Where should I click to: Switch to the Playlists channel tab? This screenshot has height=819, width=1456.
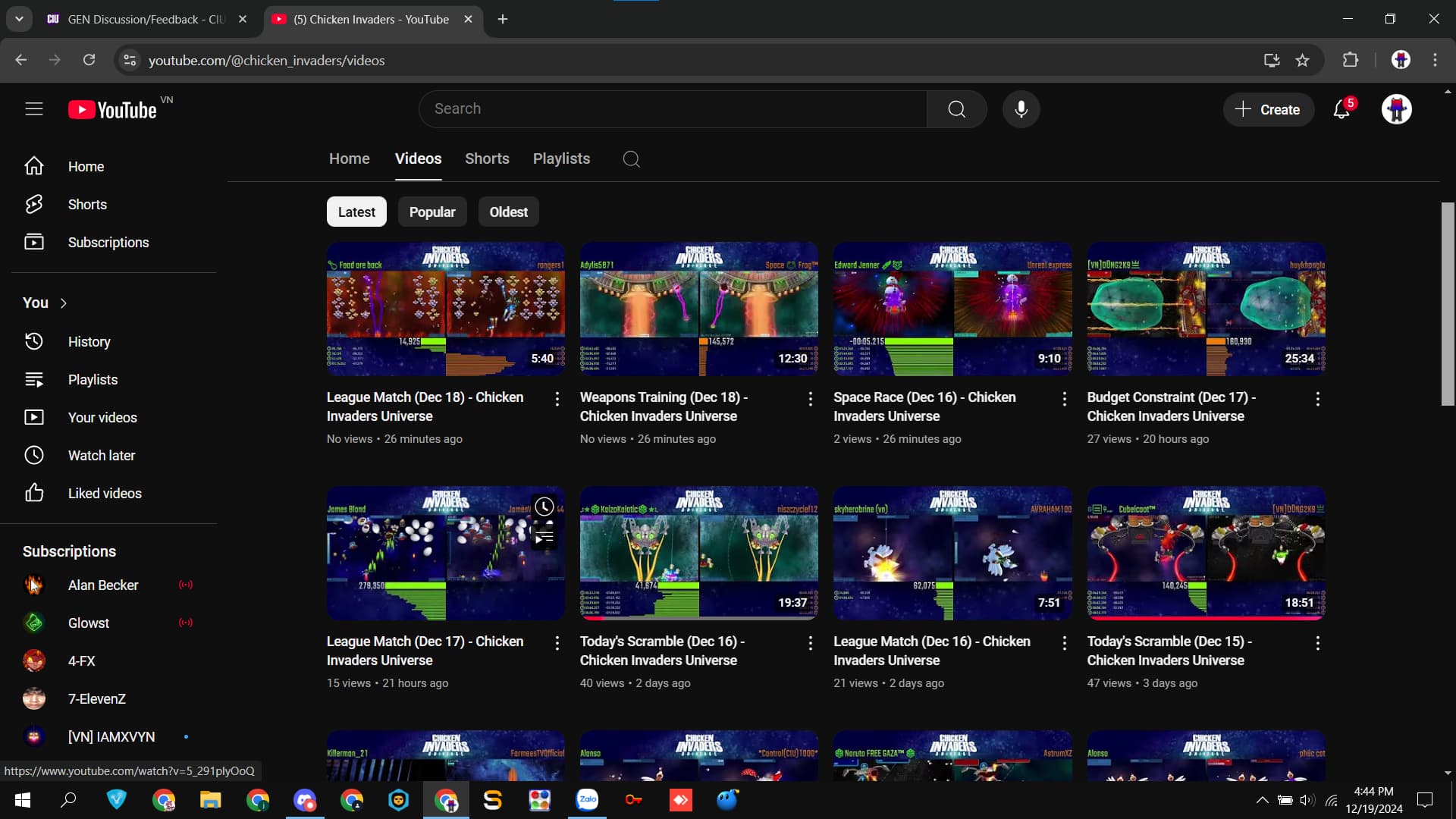point(561,159)
